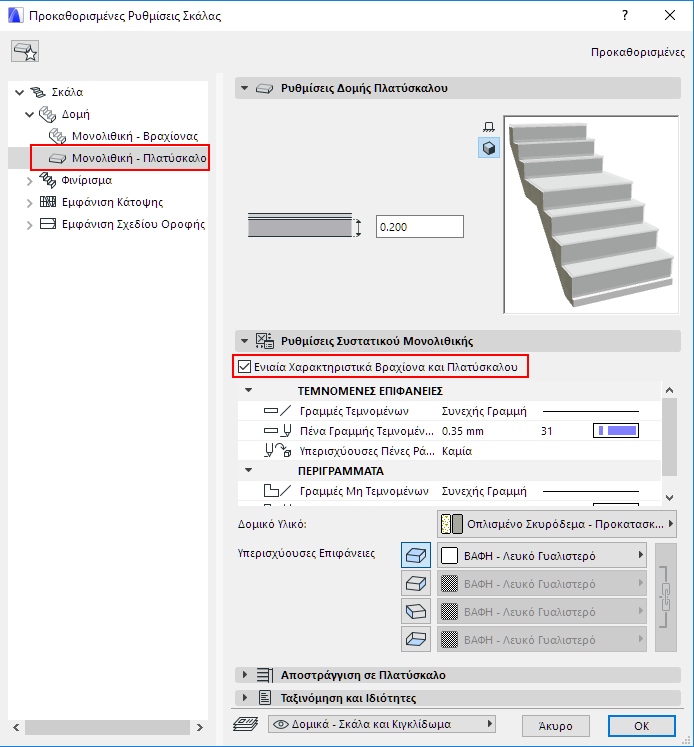
Task: Select Υπερισχύουσες Πένες row value Καμία
Action: tap(457, 451)
